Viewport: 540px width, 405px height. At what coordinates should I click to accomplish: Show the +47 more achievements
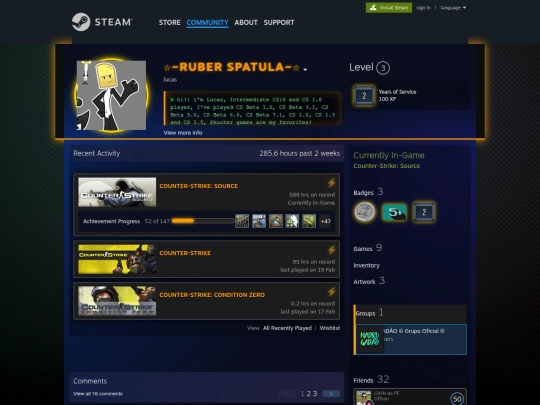point(325,221)
